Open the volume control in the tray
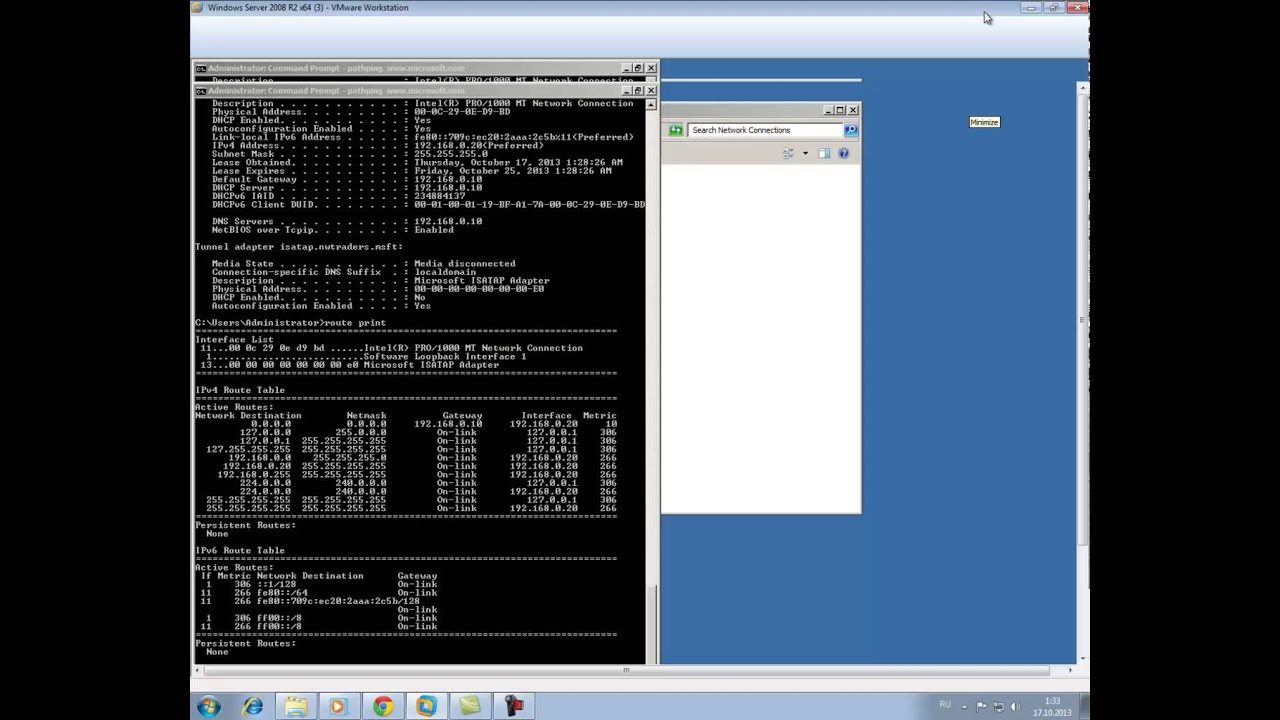 [1015, 706]
